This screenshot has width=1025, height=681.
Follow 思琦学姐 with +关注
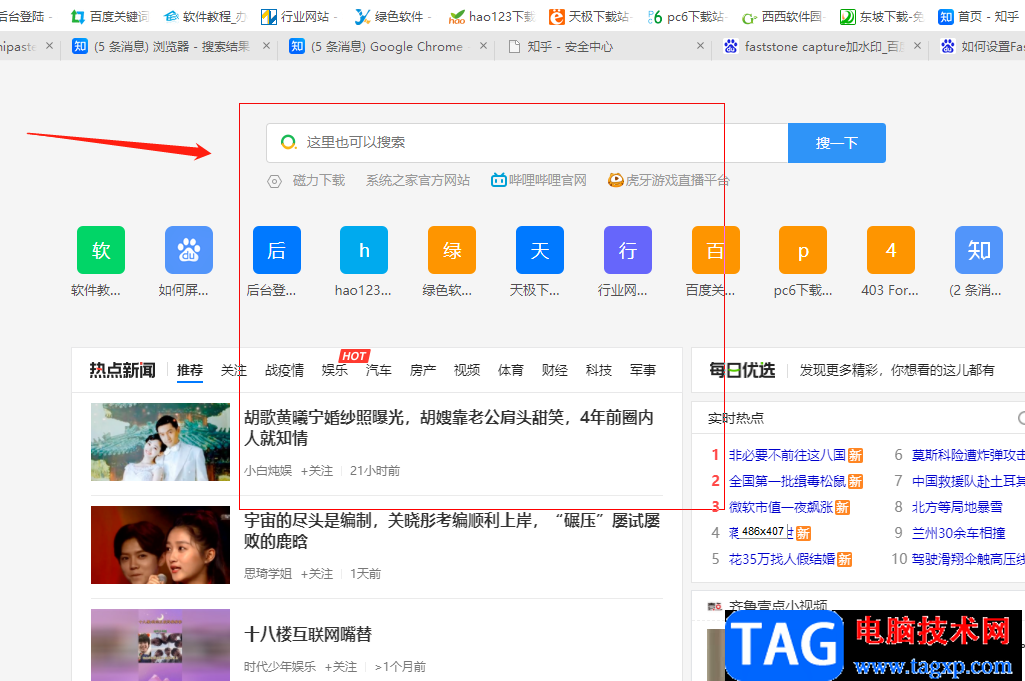pyautogui.click(x=316, y=574)
